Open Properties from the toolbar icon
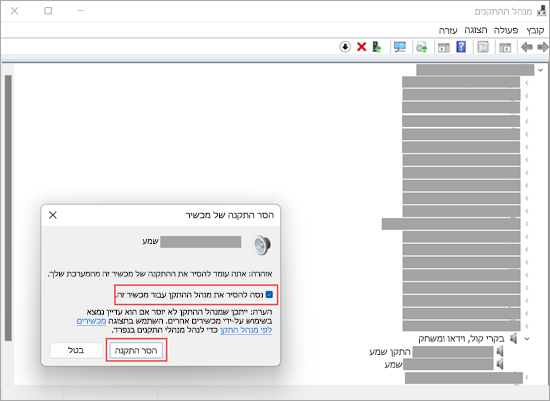Viewport: 550px width, 401px height. click(483, 47)
